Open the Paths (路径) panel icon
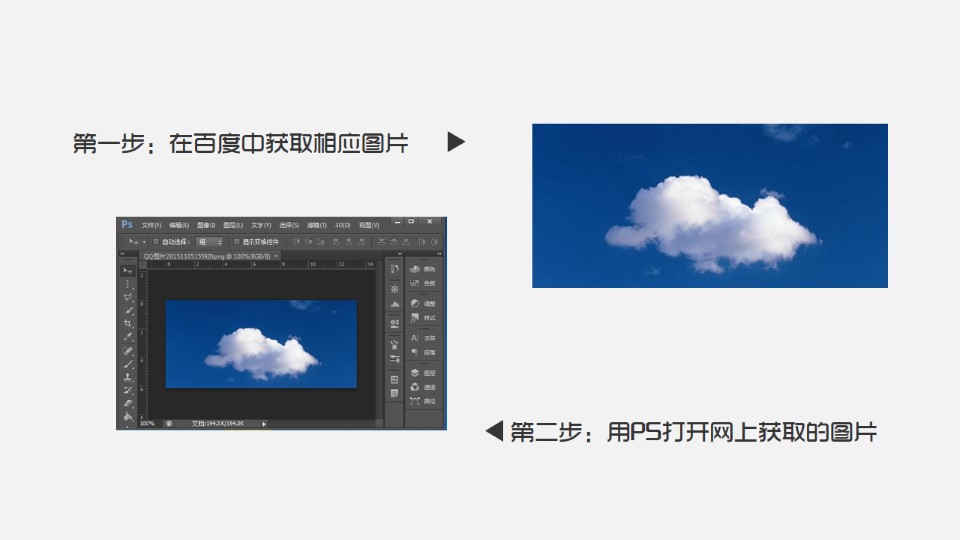The width and height of the screenshot is (960, 540). pyautogui.click(x=416, y=400)
